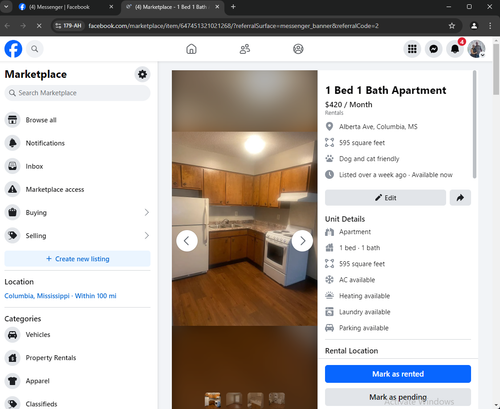The width and height of the screenshot is (500, 409).
Task: Click the Parking available text
Action: tap(364, 328)
